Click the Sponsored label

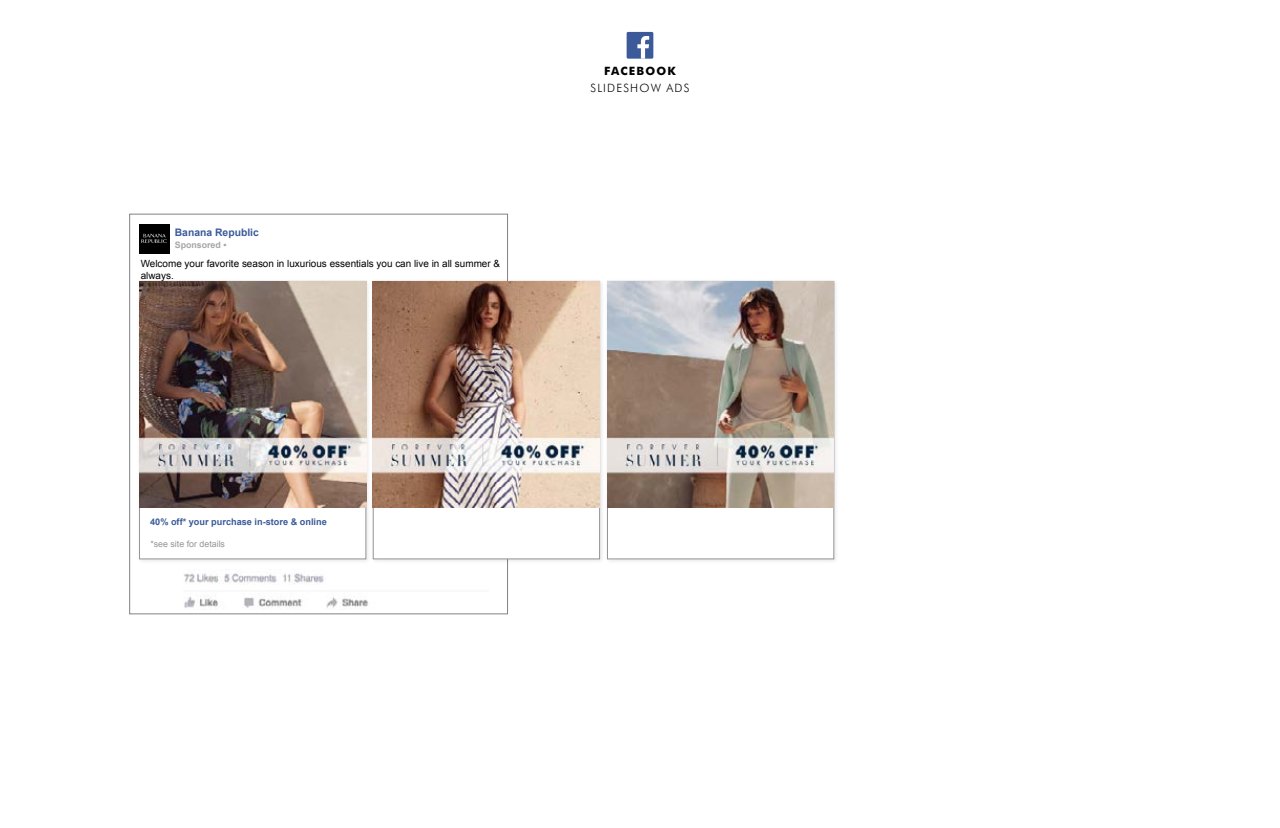198,245
